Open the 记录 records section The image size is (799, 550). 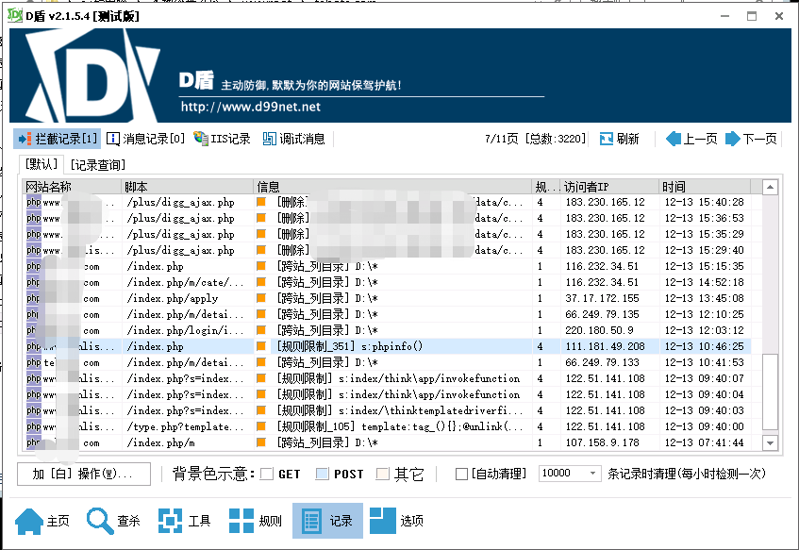click(328, 520)
